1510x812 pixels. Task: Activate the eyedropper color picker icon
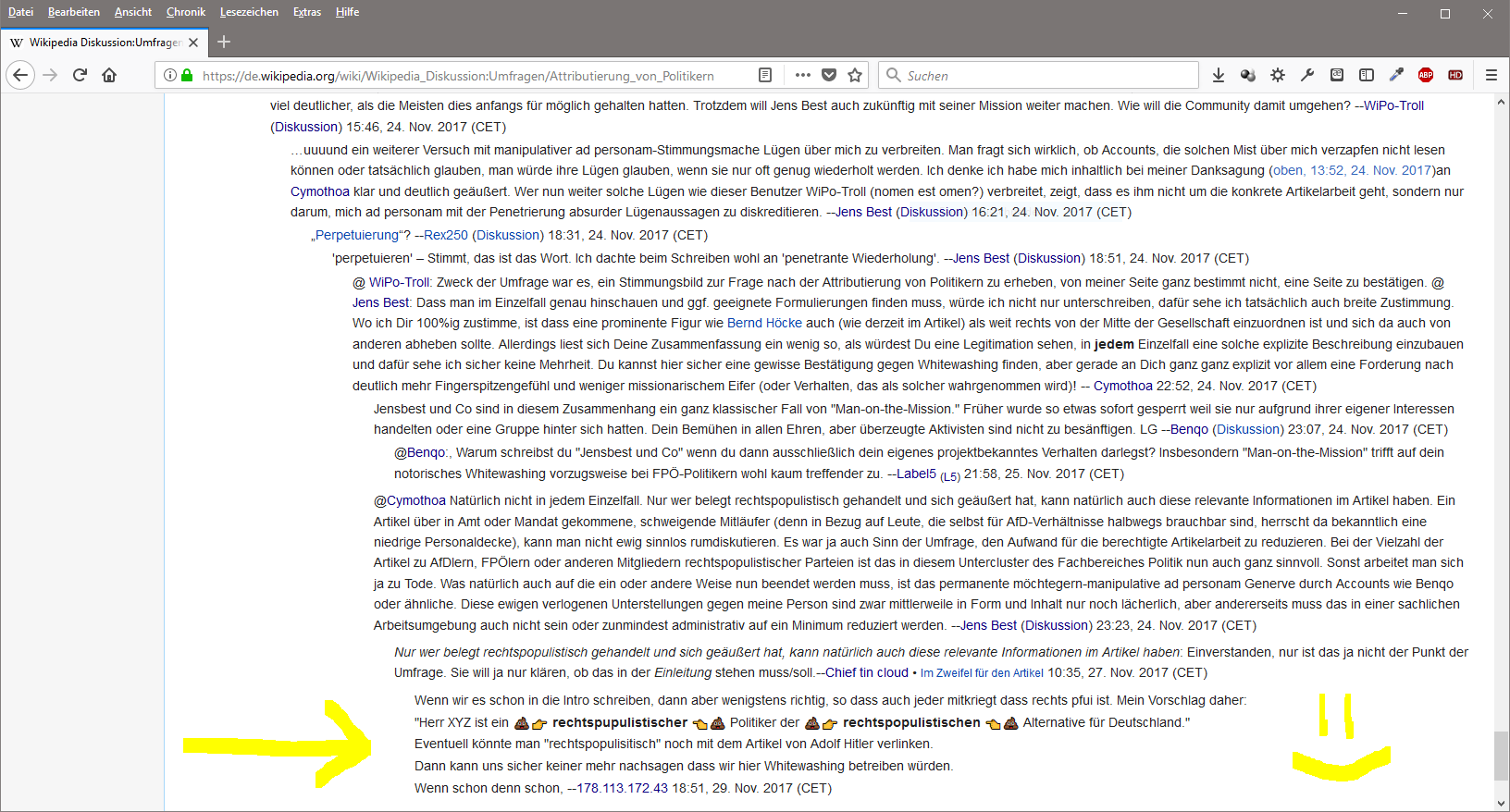tap(1396, 75)
